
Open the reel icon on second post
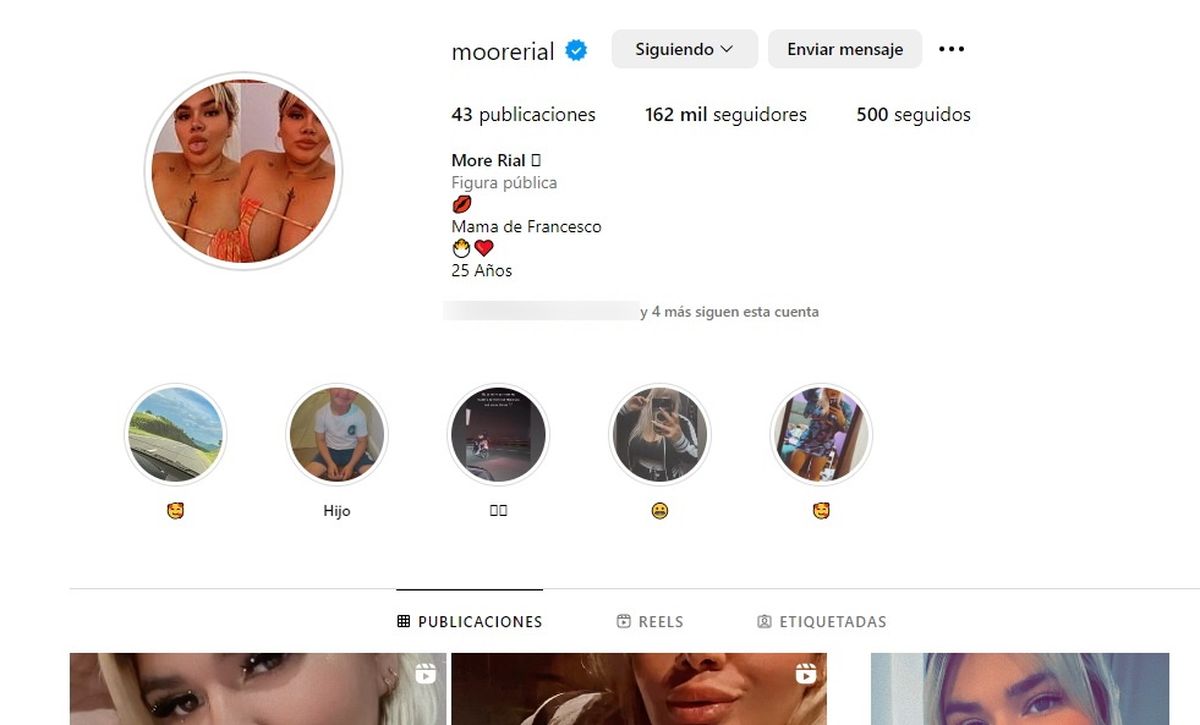click(x=805, y=674)
